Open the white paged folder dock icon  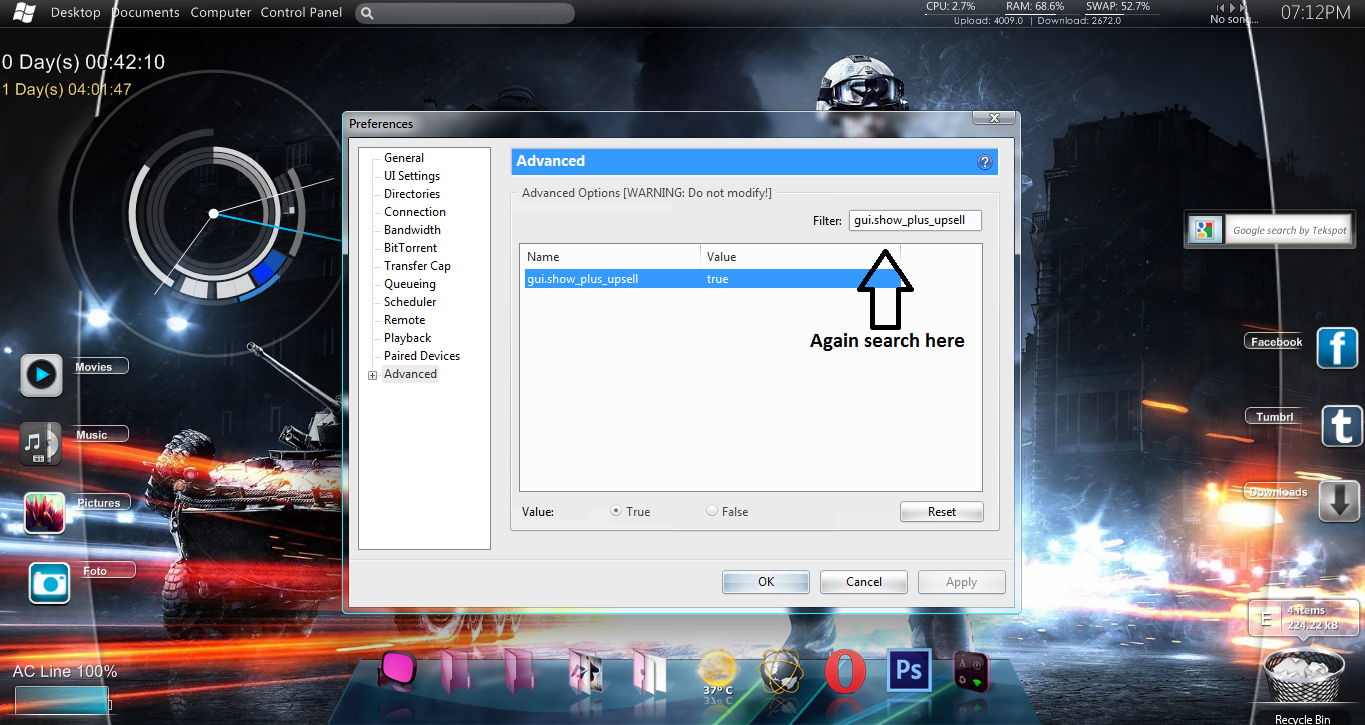click(649, 672)
